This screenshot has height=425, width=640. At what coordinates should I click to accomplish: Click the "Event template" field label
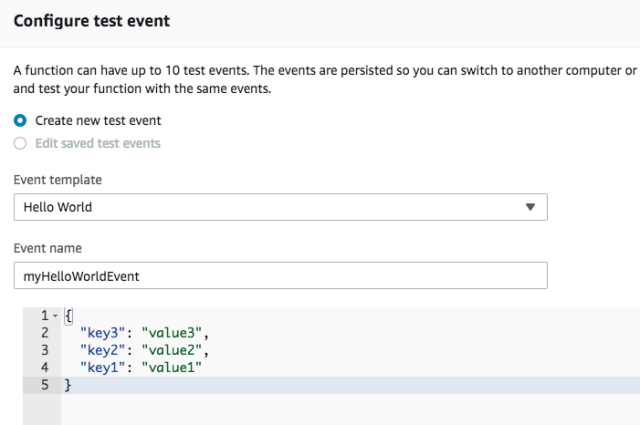click(x=57, y=179)
